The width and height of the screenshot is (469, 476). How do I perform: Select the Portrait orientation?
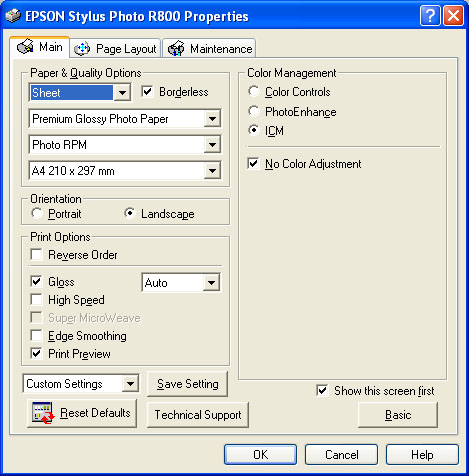[x=36, y=213]
